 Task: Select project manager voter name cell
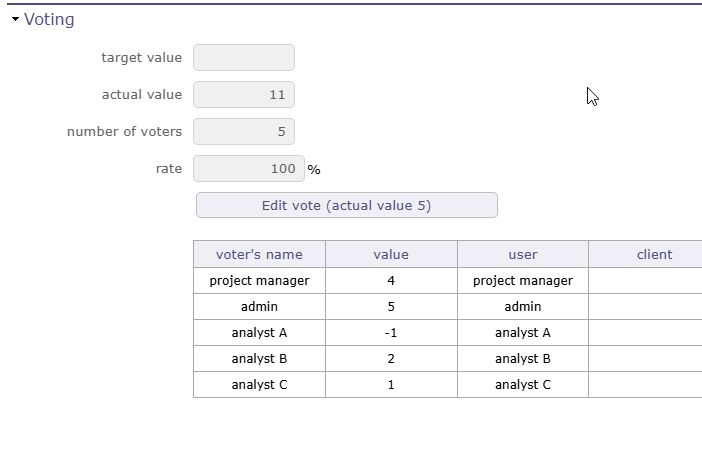click(x=259, y=281)
